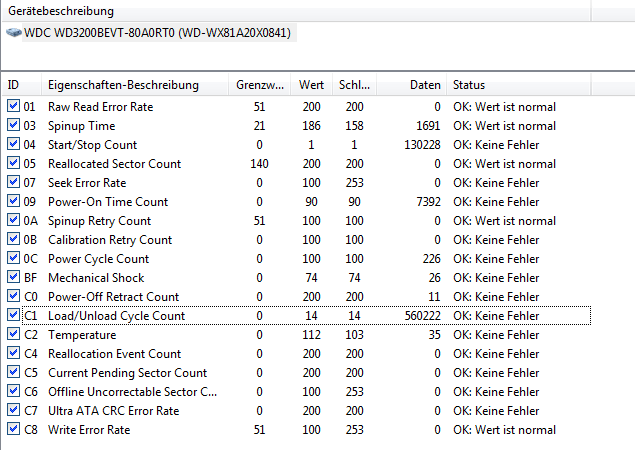635x450 pixels.
Task: Uncheck the Start/Stop Count checkbox
Action: click(13, 144)
